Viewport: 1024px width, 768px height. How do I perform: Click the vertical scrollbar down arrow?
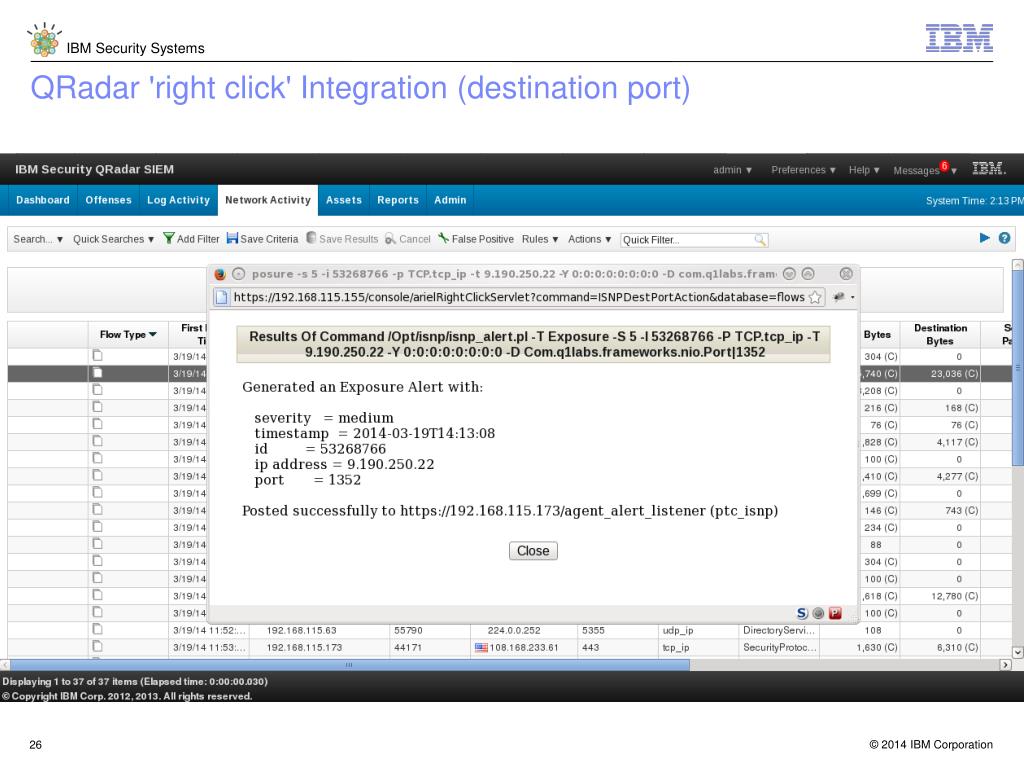(x=1017, y=652)
